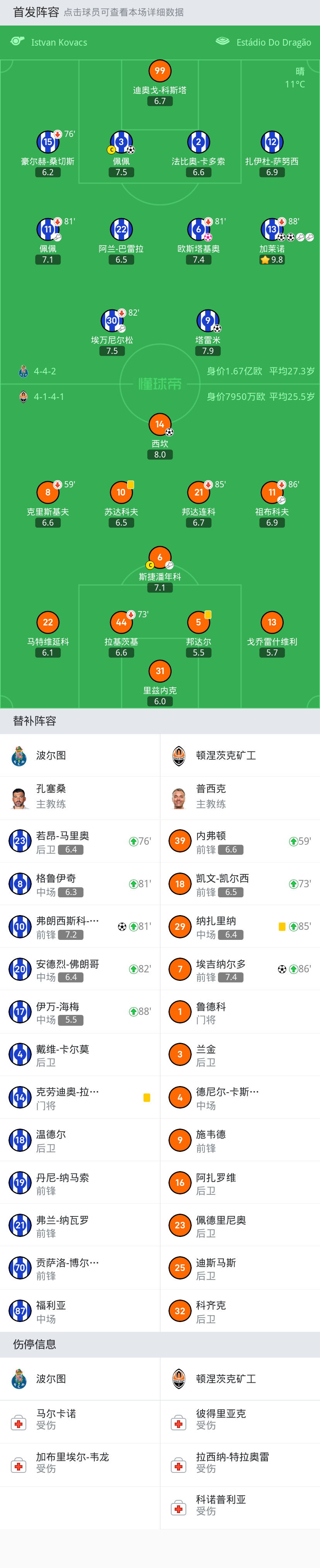
Task: Tap player 13 Galeno with 9.8 rating
Action: [272, 229]
